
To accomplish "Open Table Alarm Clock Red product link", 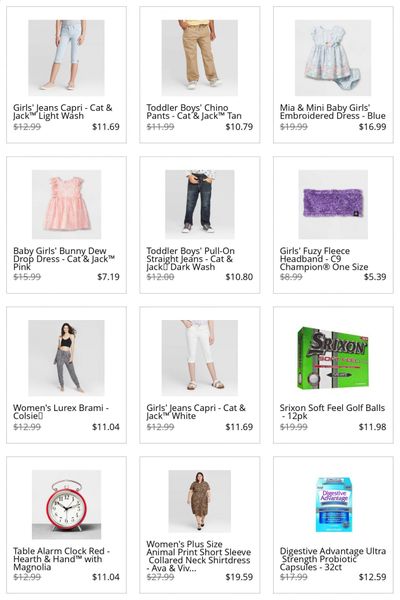I will tap(61, 559).
